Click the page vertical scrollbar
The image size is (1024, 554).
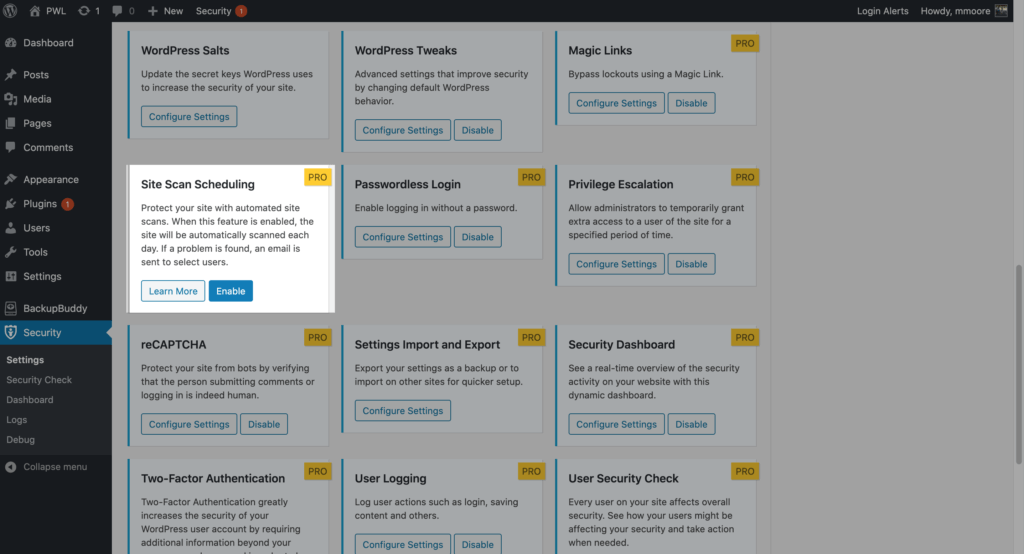point(1019,365)
